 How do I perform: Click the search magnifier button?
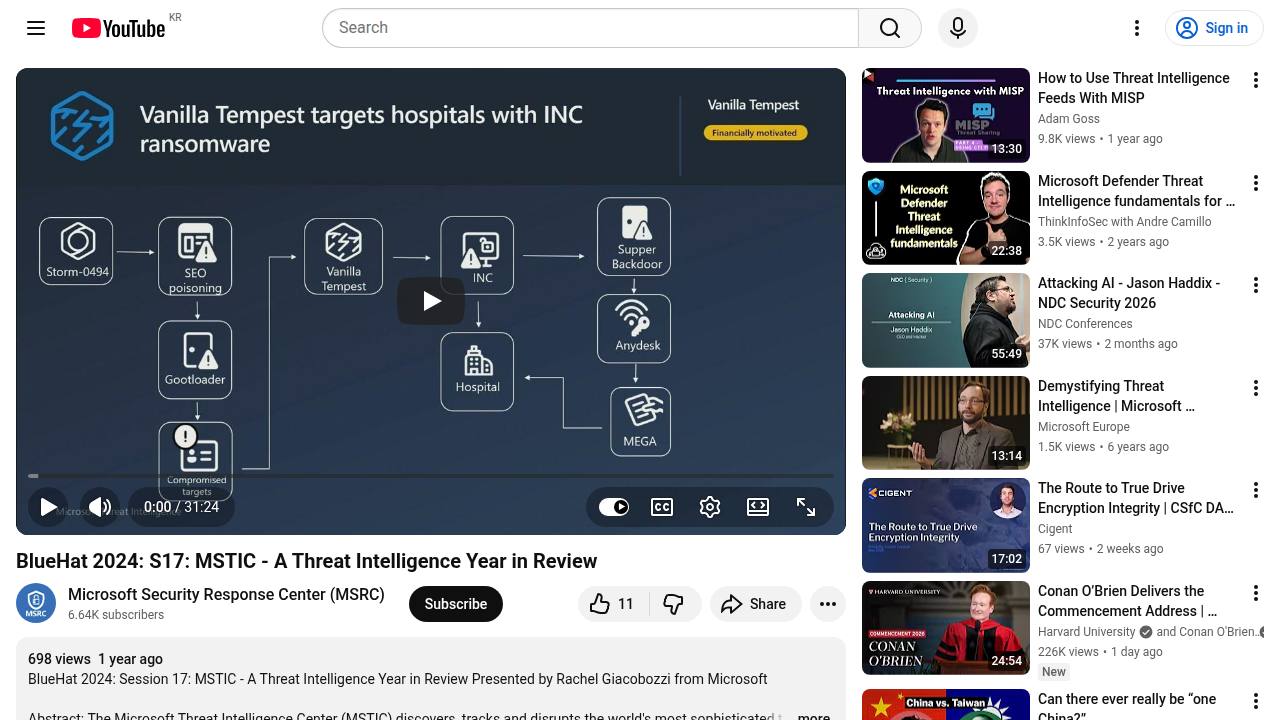(x=890, y=28)
